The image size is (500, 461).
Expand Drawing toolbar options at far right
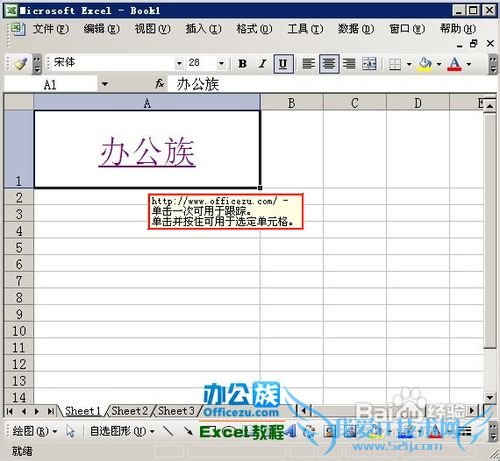tap(493, 432)
